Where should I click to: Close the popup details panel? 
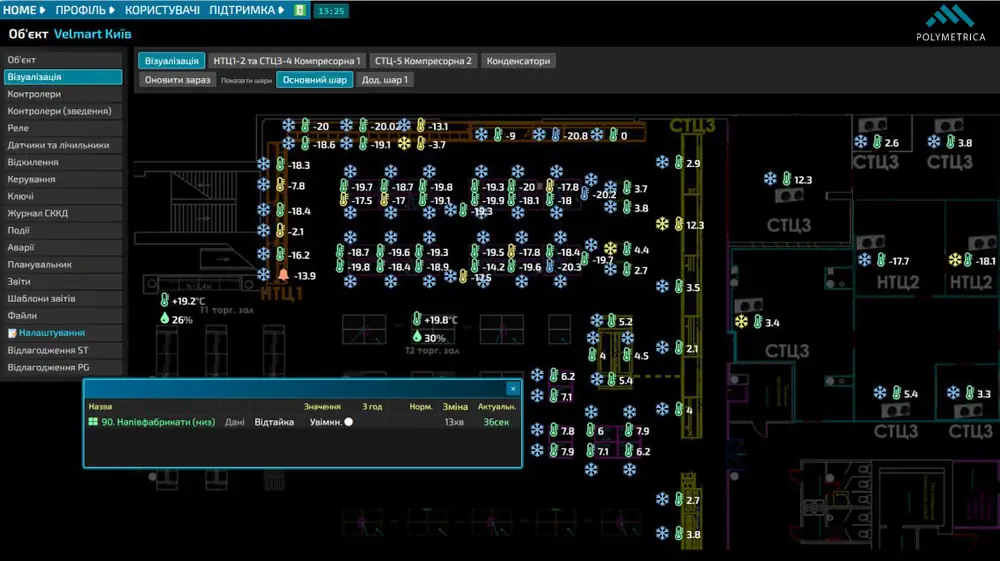click(x=513, y=389)
